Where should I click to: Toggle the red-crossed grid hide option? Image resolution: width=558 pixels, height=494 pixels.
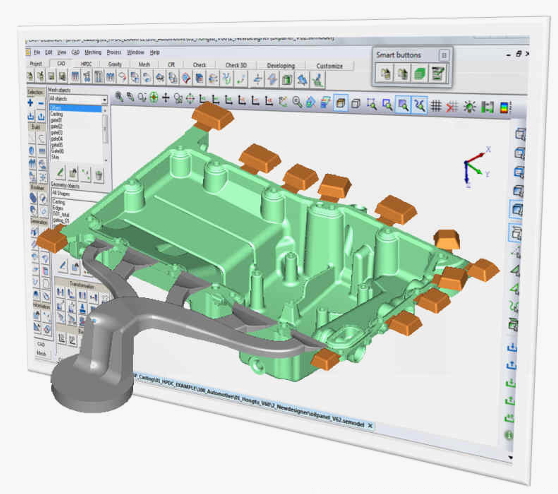pos(452,106)
